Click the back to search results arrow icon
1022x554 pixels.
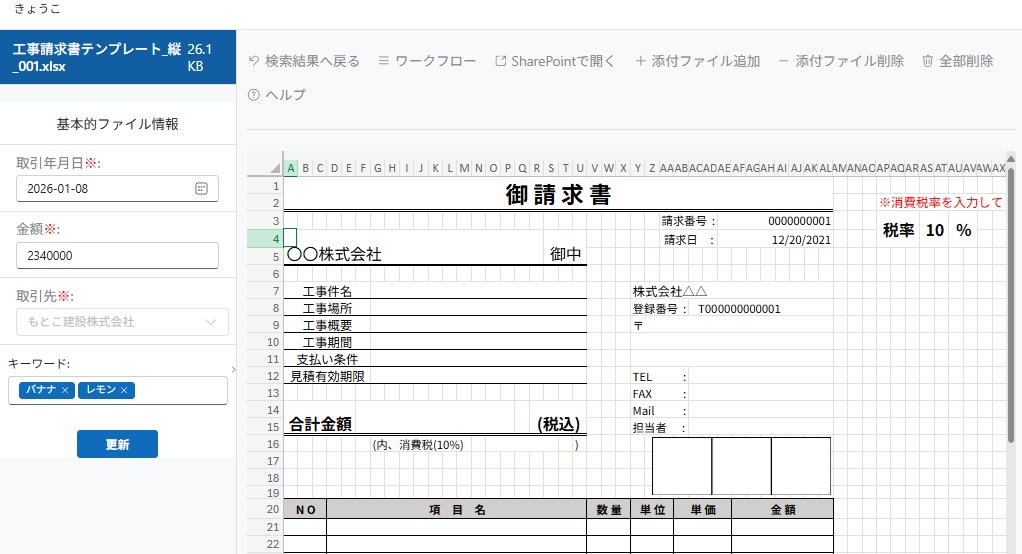[x=254, y=61]
